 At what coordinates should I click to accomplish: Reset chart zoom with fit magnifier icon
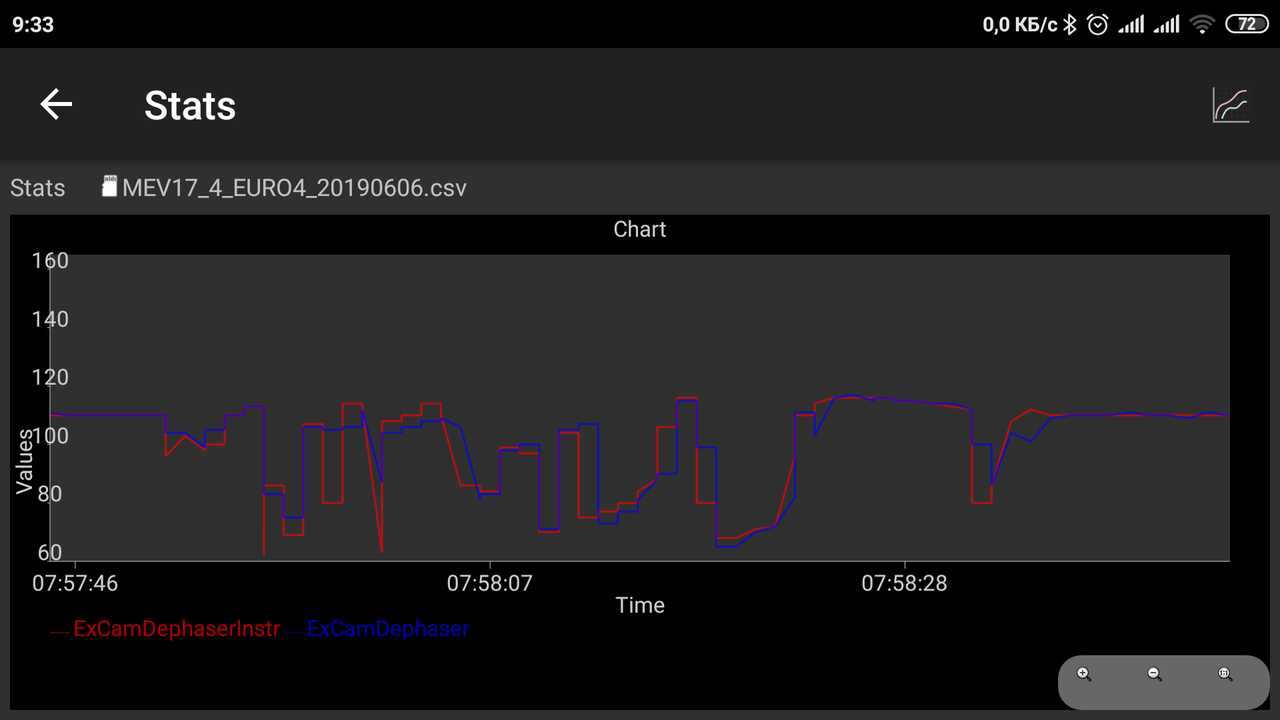pyautogui.click(x=1225, y=674)
